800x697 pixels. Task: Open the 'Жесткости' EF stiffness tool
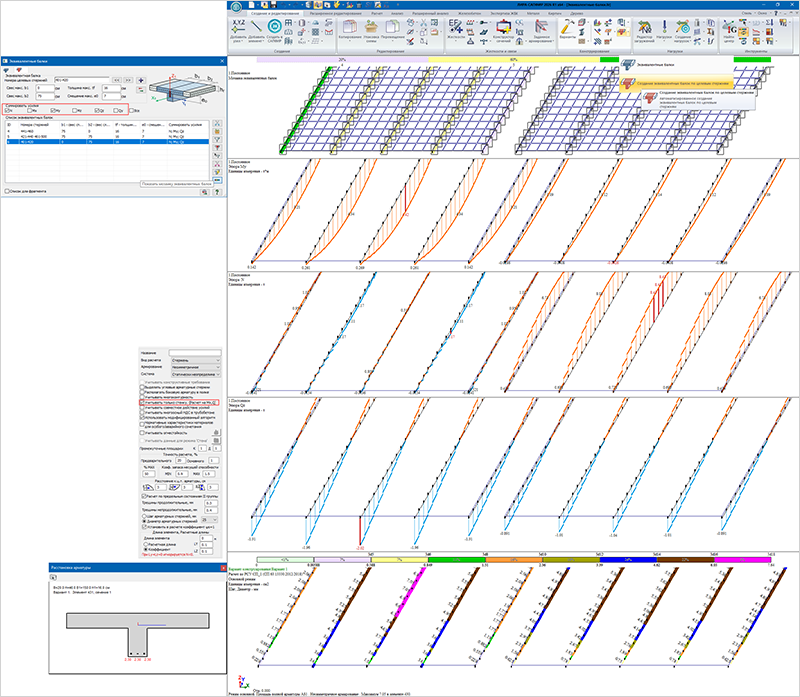coord(455,28)
